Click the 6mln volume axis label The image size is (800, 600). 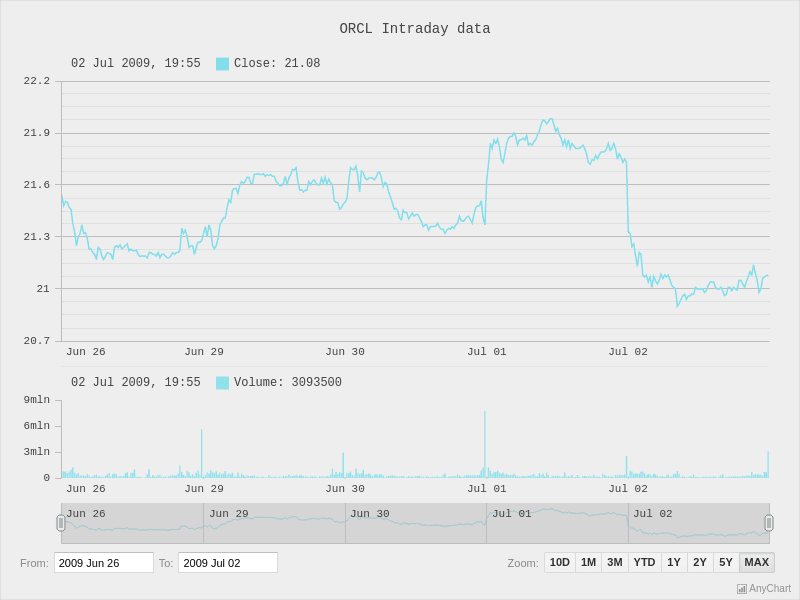pos(37,426)
